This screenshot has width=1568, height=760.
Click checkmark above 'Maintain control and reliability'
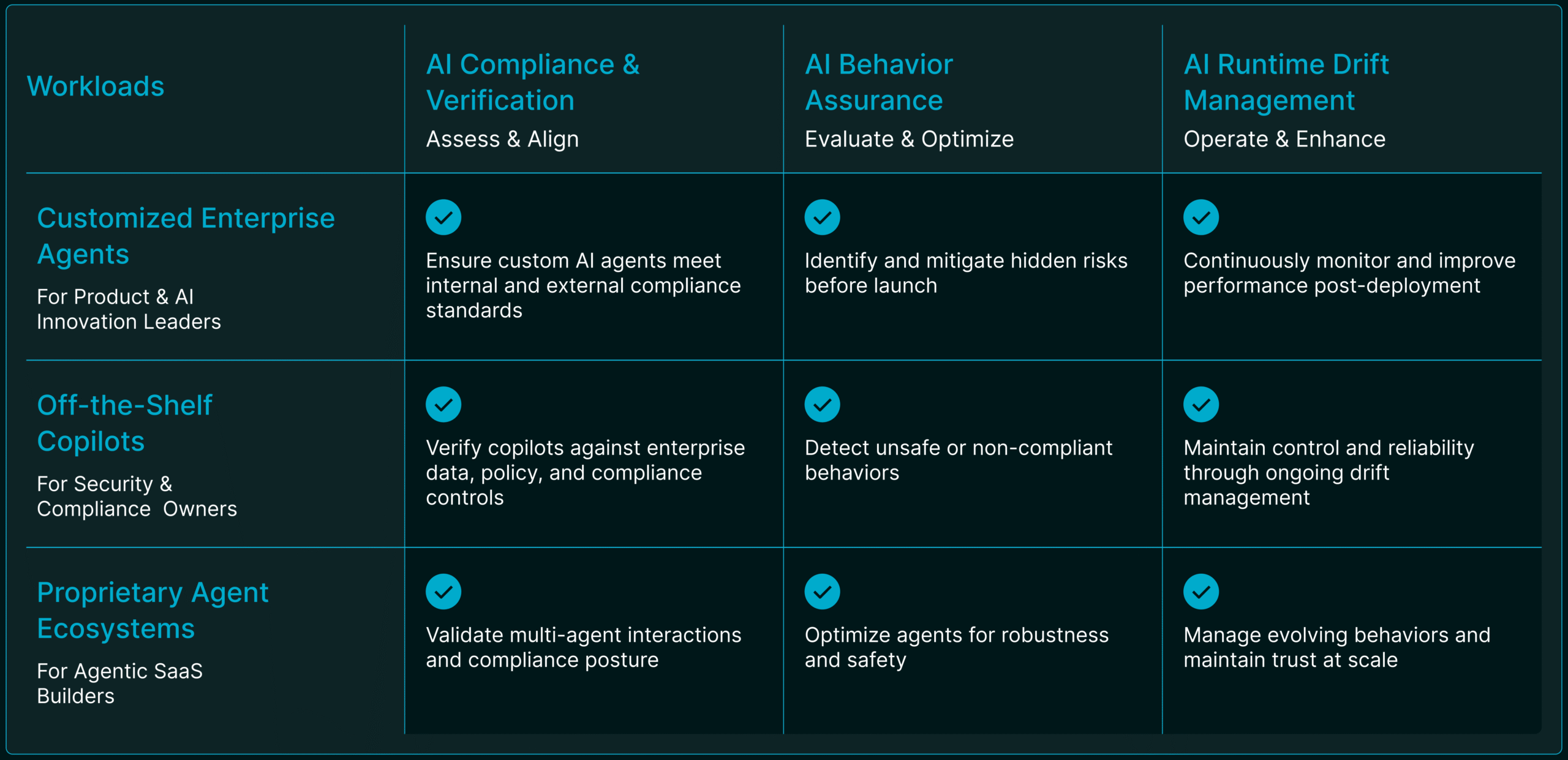(1200, 405)
